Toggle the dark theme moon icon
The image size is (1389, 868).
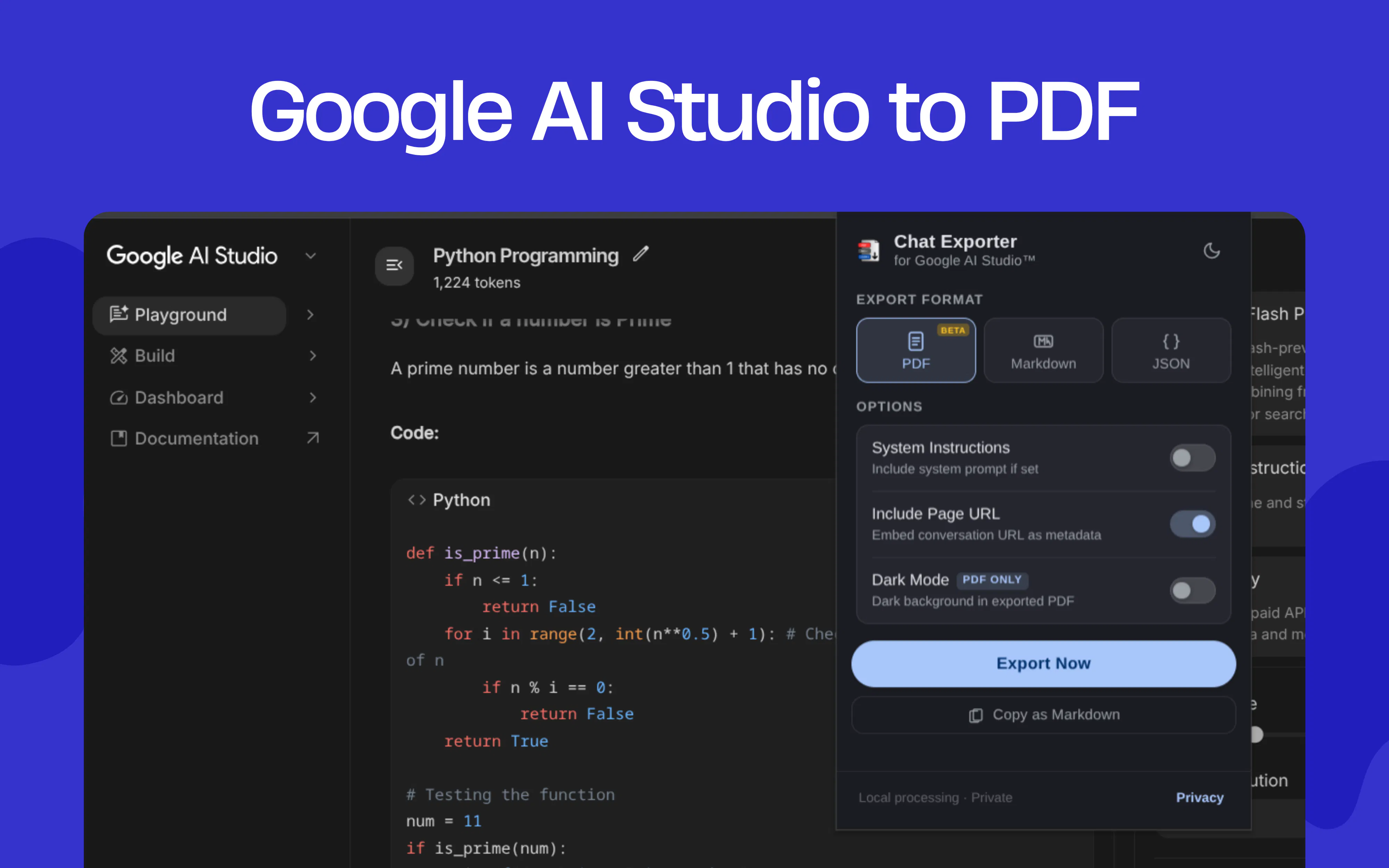click(x=1212, y=251)
